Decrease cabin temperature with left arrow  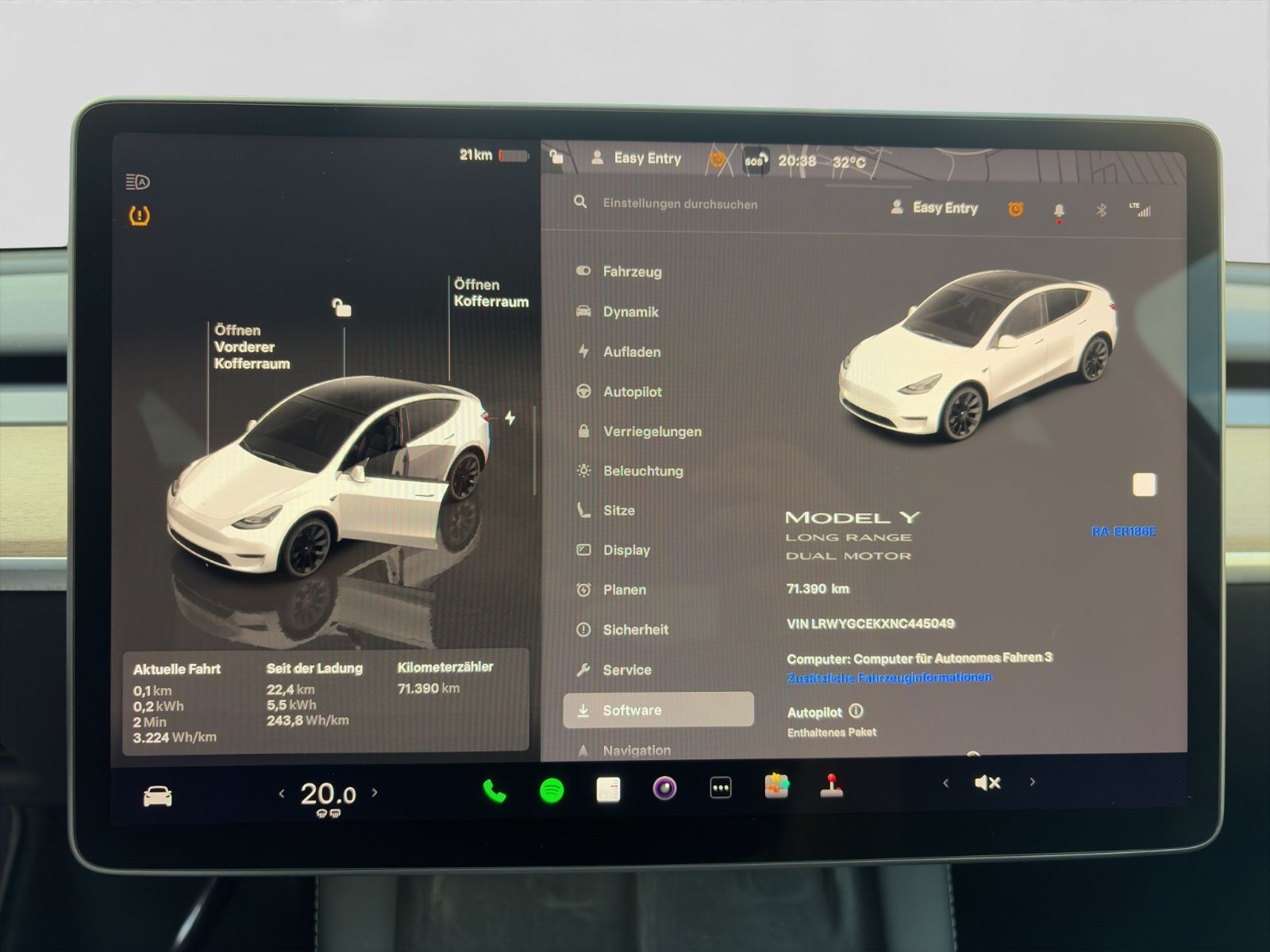[x=282, y=793]
